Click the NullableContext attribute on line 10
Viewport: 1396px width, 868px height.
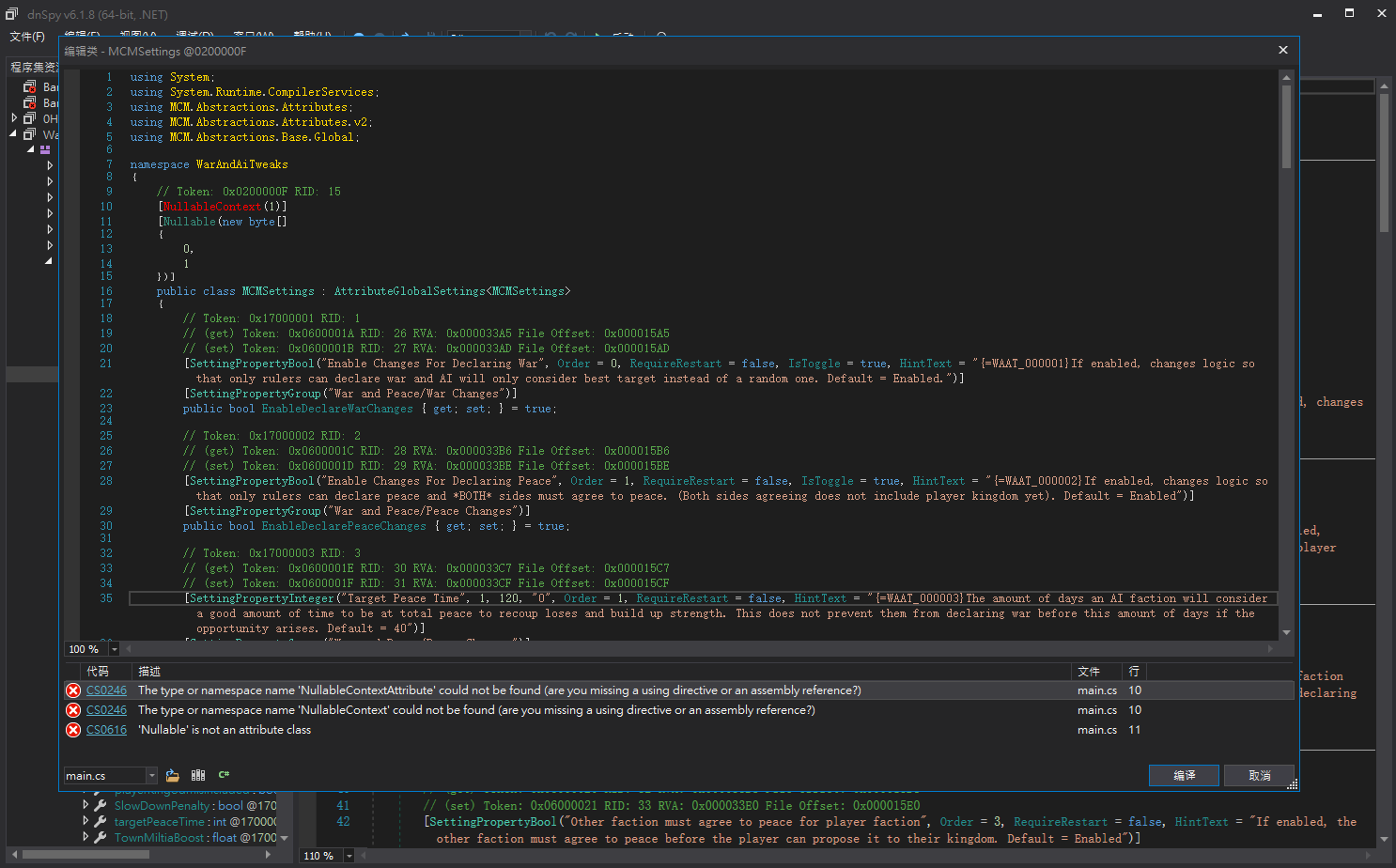[212, 207]
